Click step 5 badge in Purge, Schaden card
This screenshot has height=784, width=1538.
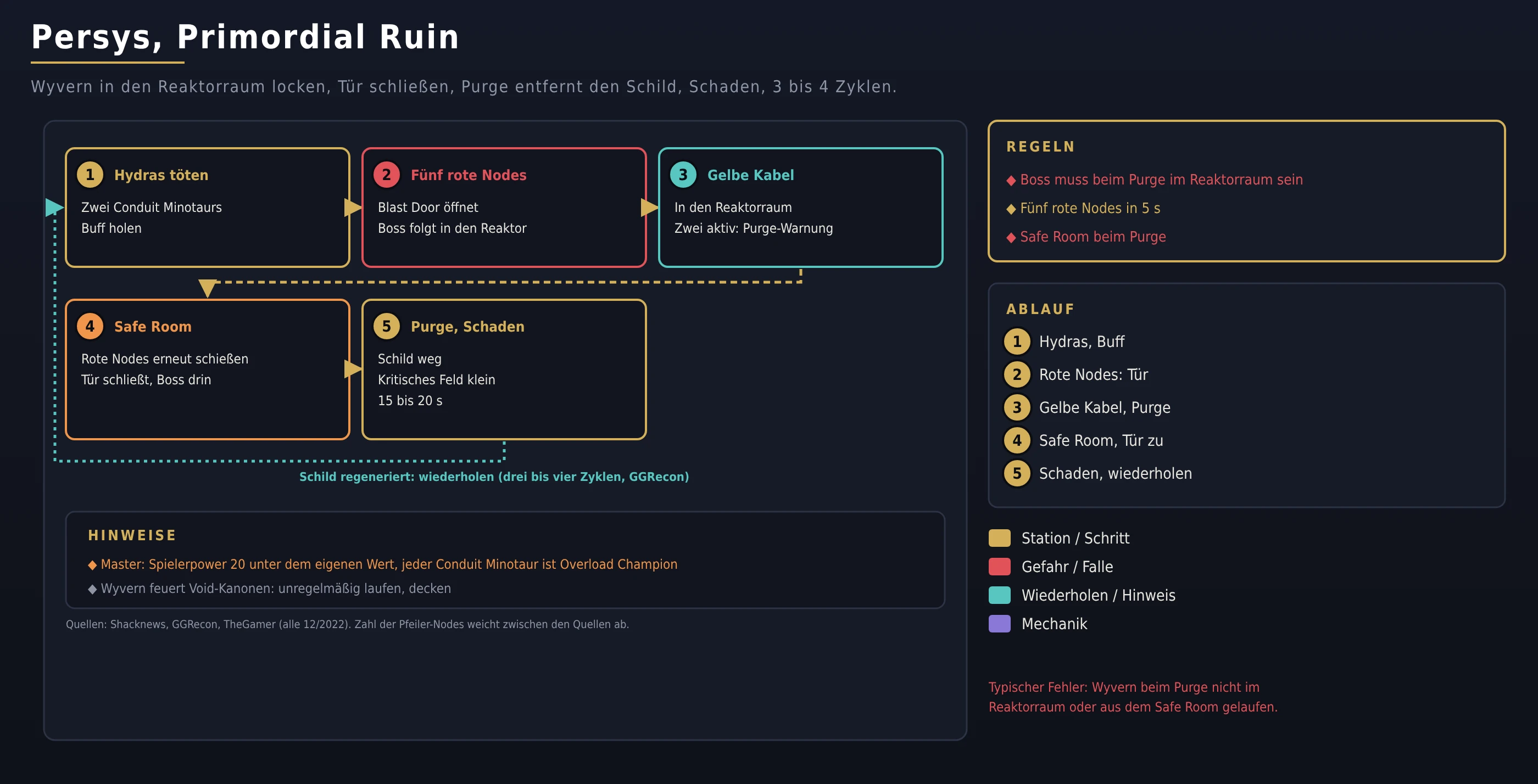[x=386, y=326]
